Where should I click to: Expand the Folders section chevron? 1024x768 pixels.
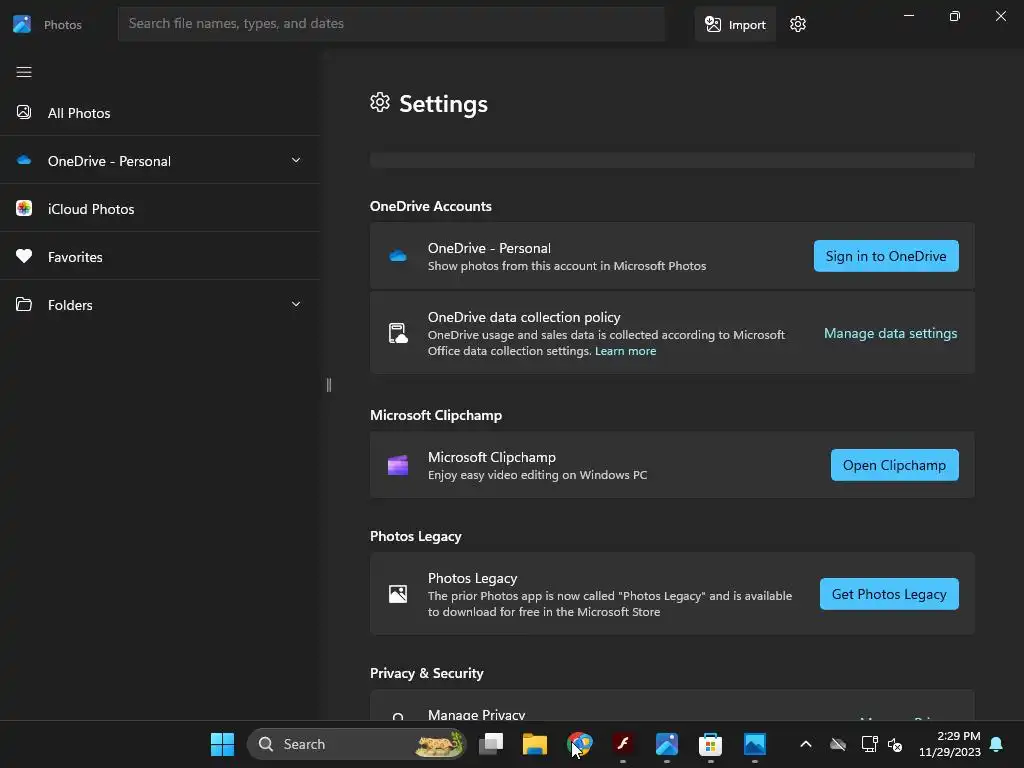tap(296, 304)
